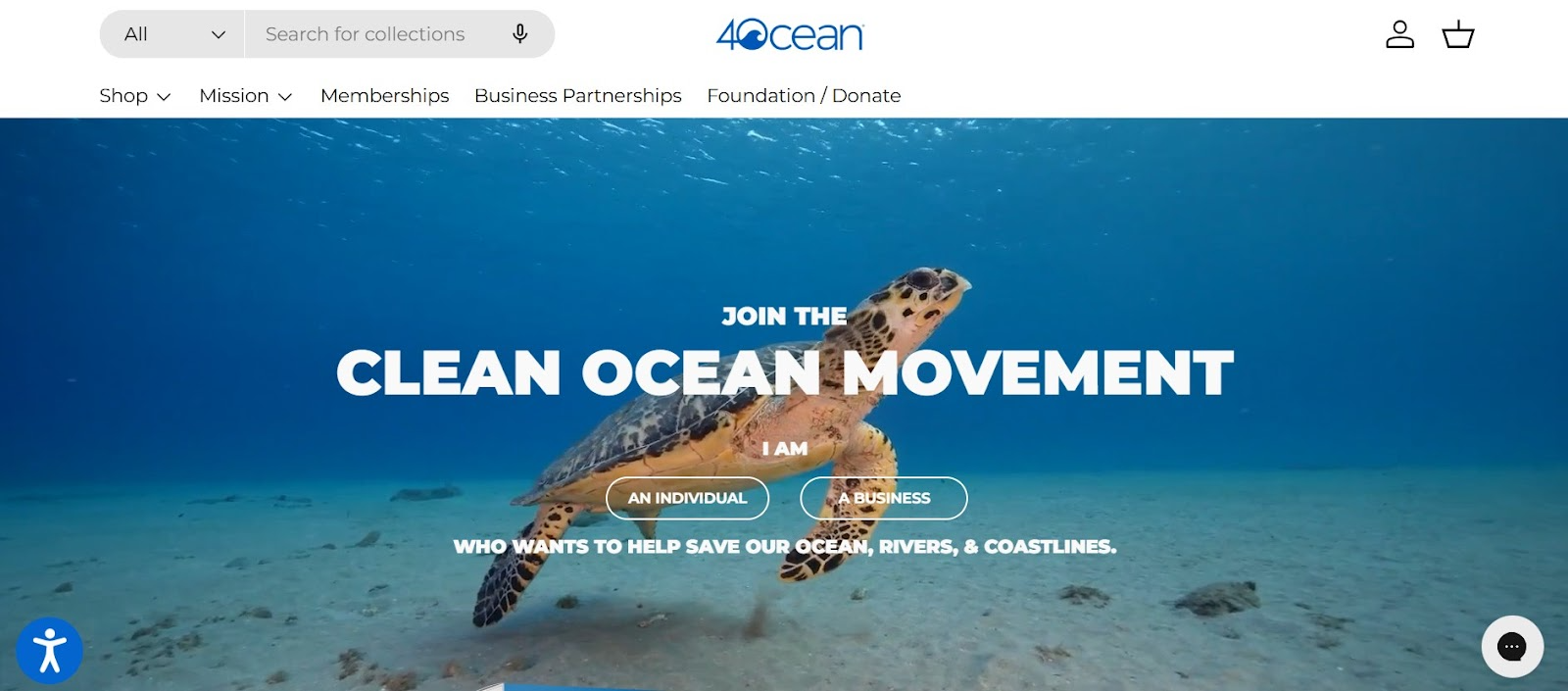Viewport: 1568px width, 691px height.
Task: Open the Memberships page
Action: [x=384, y=96]
